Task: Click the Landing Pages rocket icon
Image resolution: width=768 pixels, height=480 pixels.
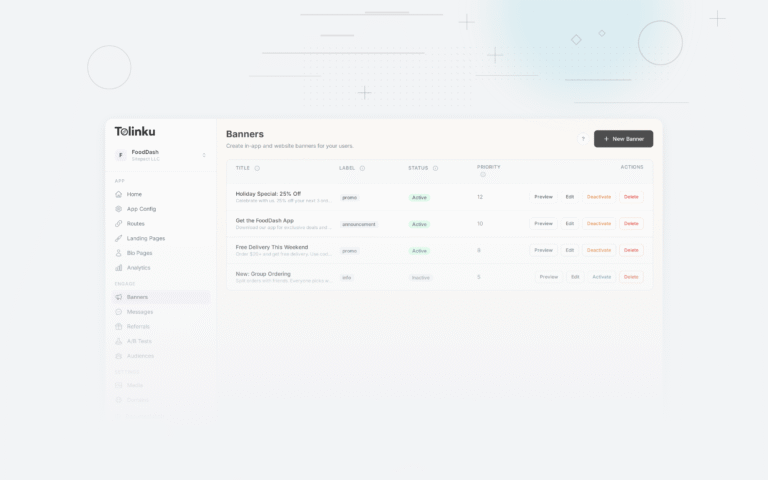Action: coord(119,239)
